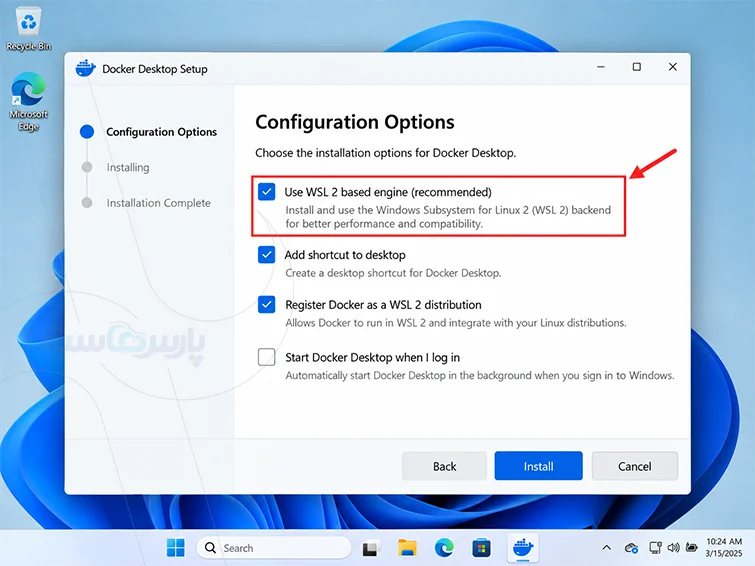Open File Explorer from the taskbar
Viewport: 755px width, 566px height.
pos(407,548)
